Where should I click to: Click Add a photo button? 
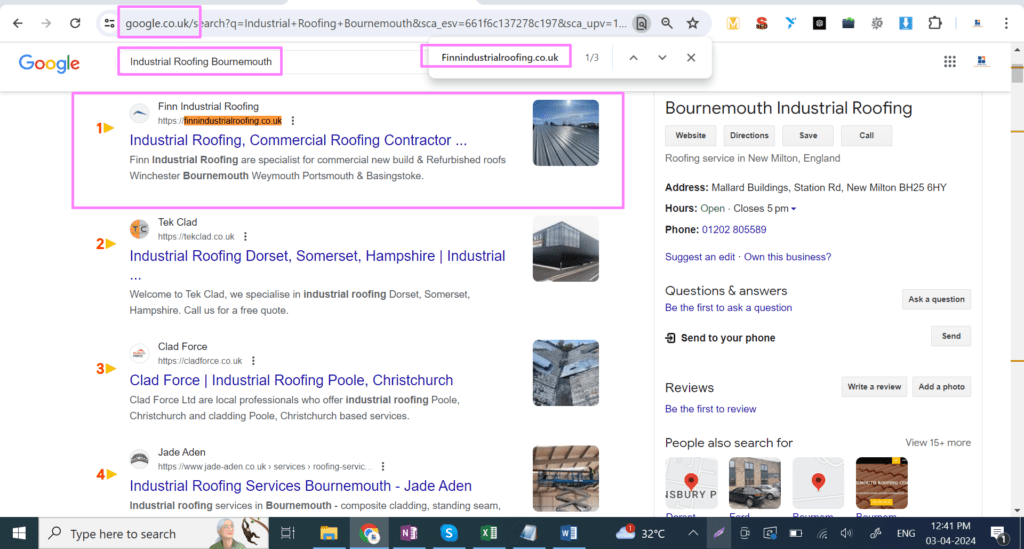click(x=941, y=386)
